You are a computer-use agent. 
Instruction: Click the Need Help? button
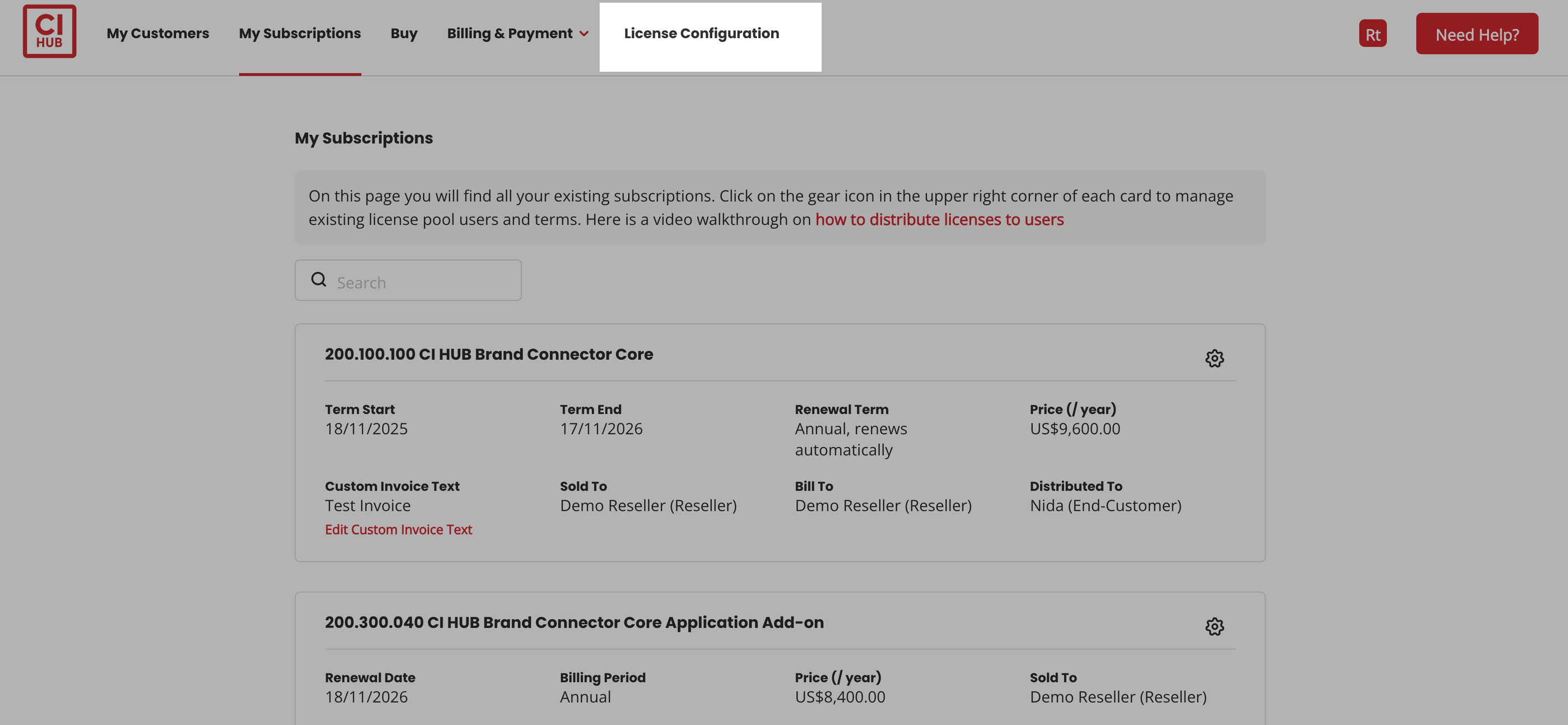(x=1477, y=34)
